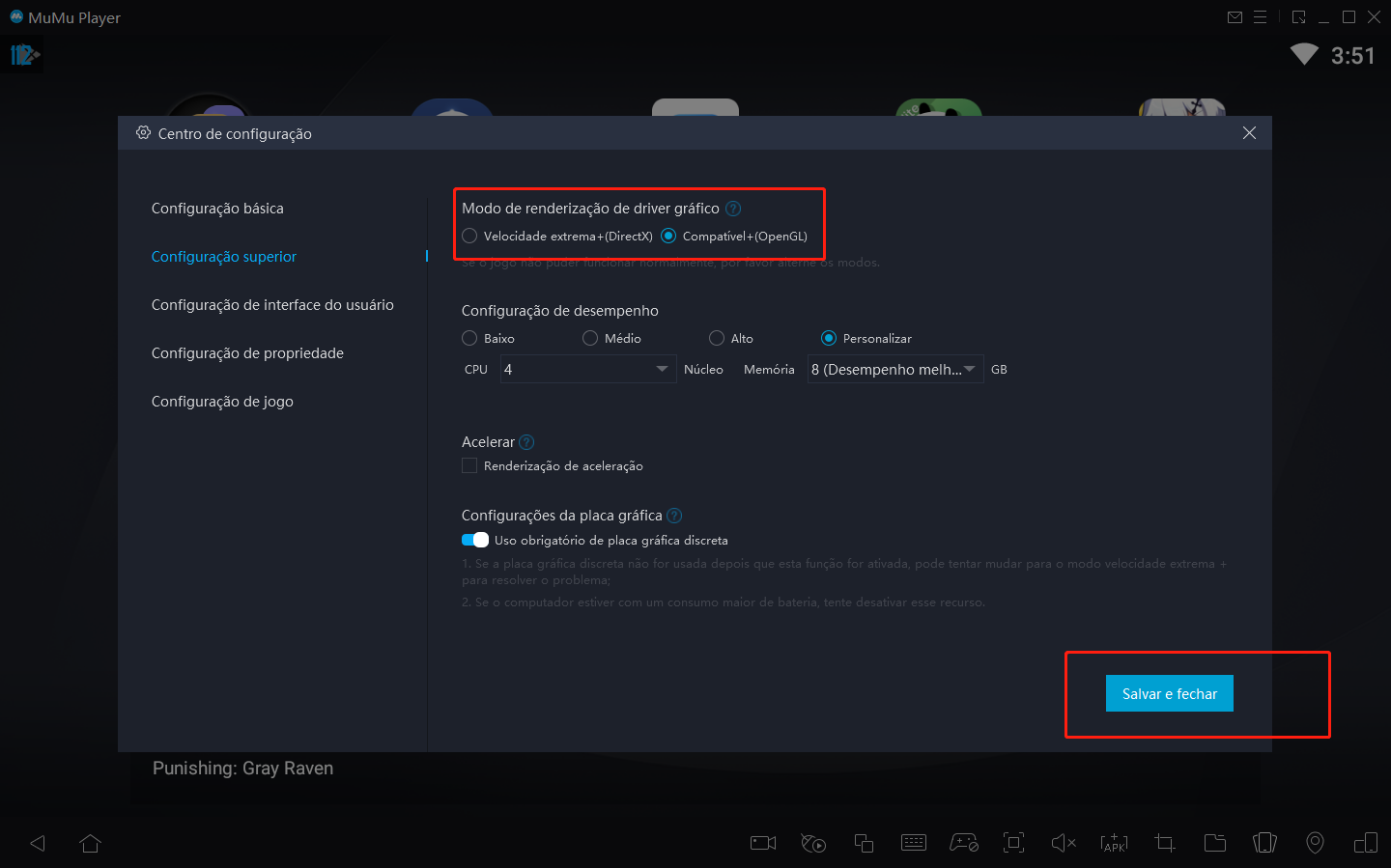Switch to Configuração de jogo section
Screen dimensions: 1391x868
click(222, 401)
